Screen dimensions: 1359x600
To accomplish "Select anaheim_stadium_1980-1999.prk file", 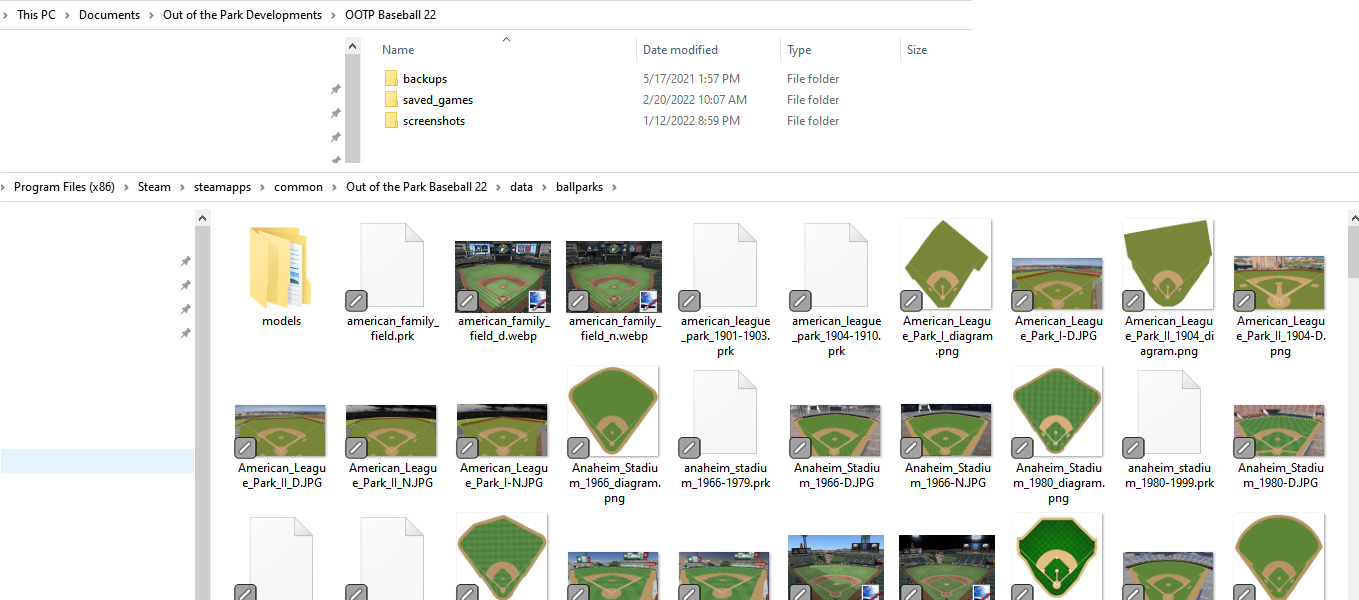I will [x=1169, y=417].
